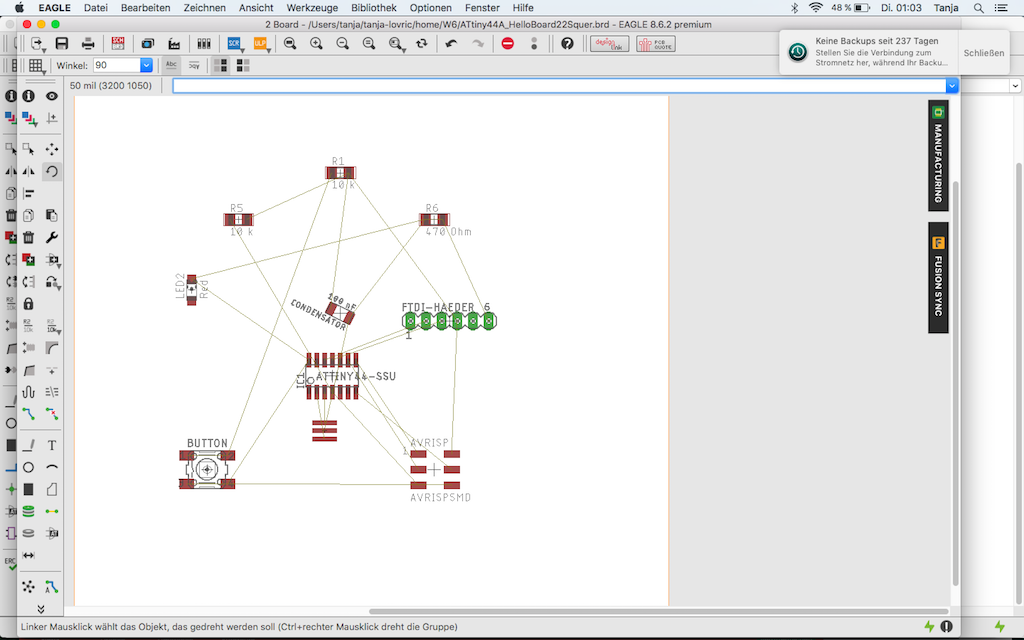The width and height of the screenshot is (1024, 640).
Task: Click the BUTTON component on the board
Action: [207, 469]
